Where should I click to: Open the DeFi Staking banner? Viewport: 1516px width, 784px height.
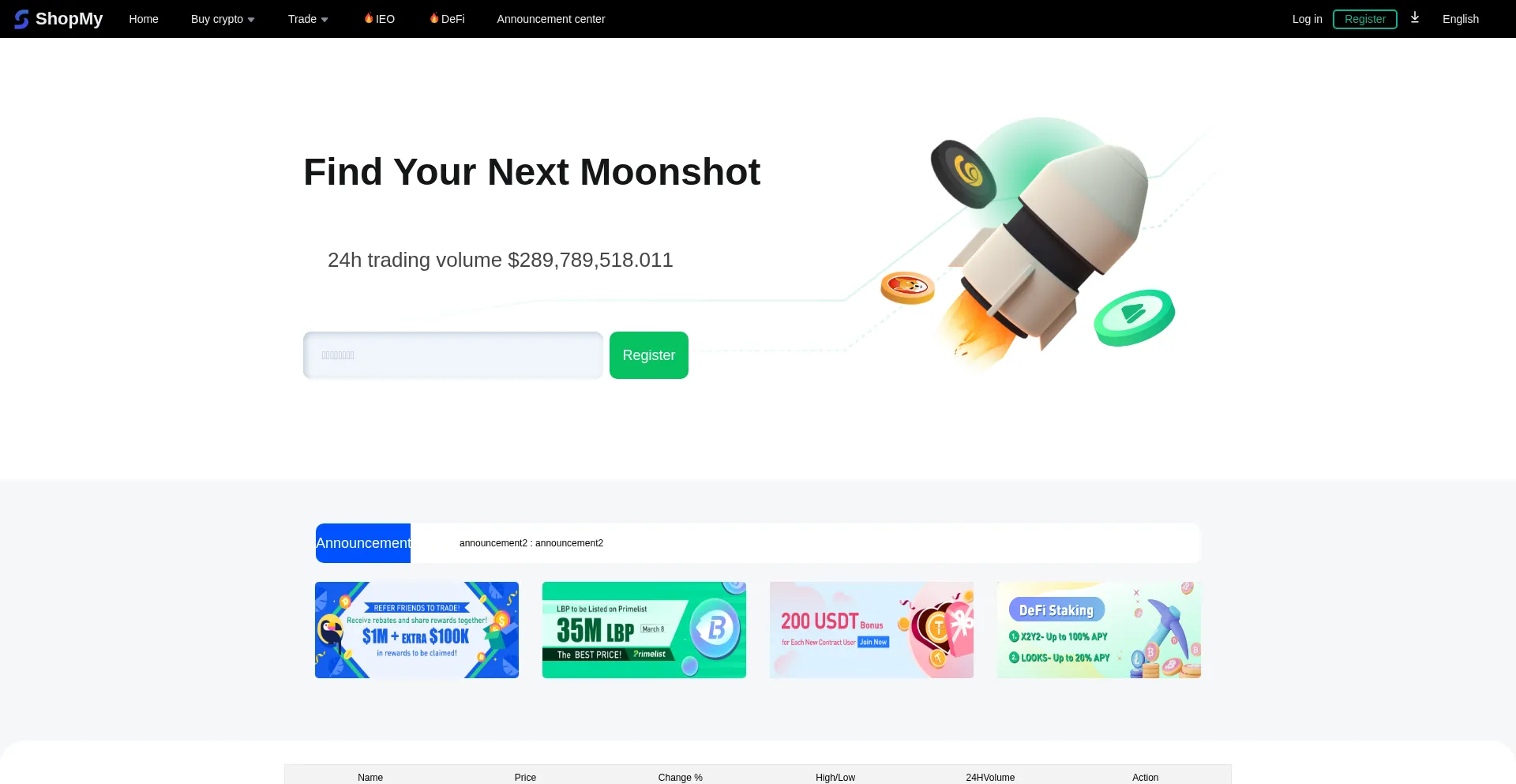[1099, 630]
